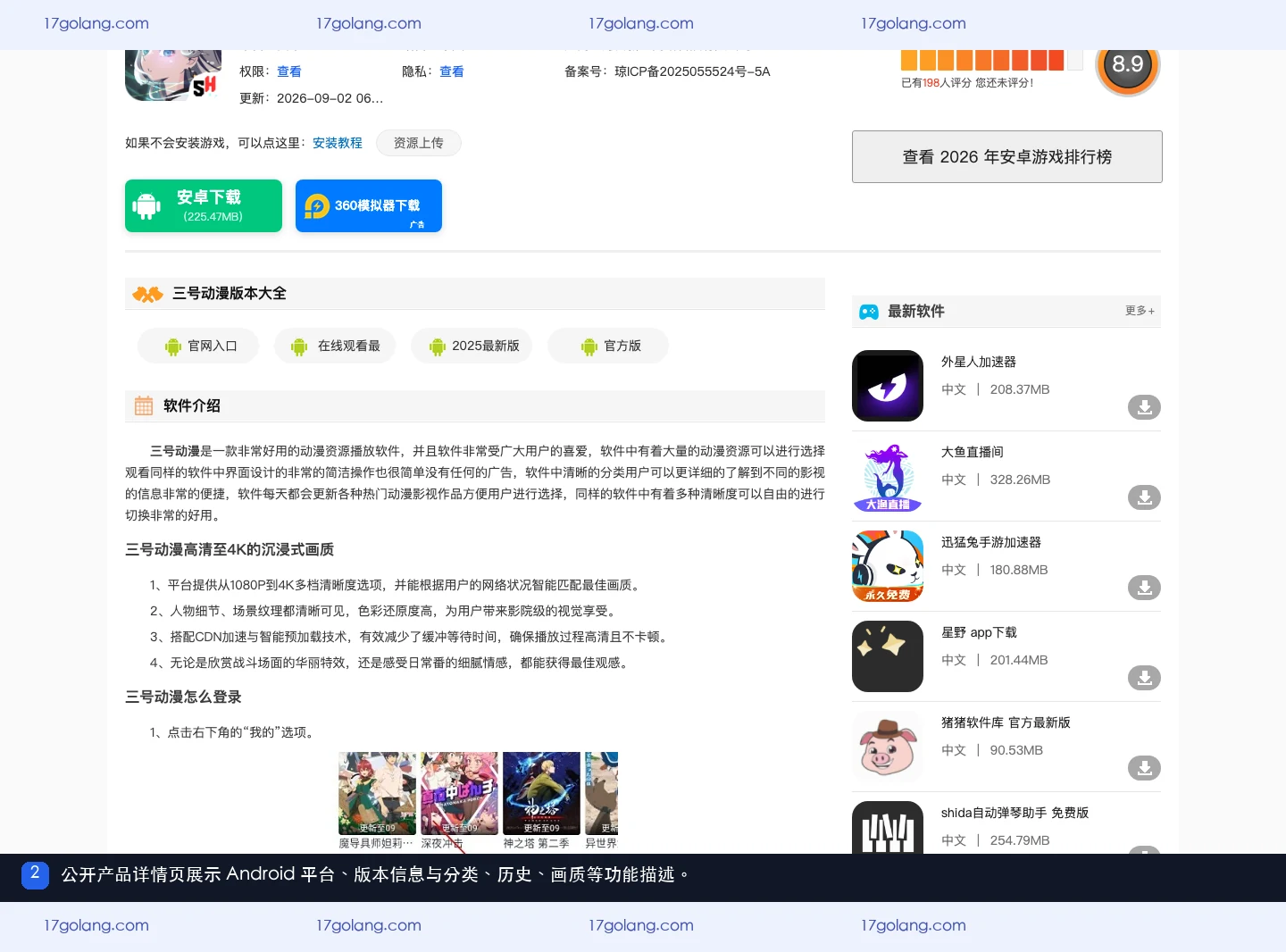1286x952 pixels.
Task: Open shida自动弹琴助手 免费版 title link
Action: coord(1015,813)
